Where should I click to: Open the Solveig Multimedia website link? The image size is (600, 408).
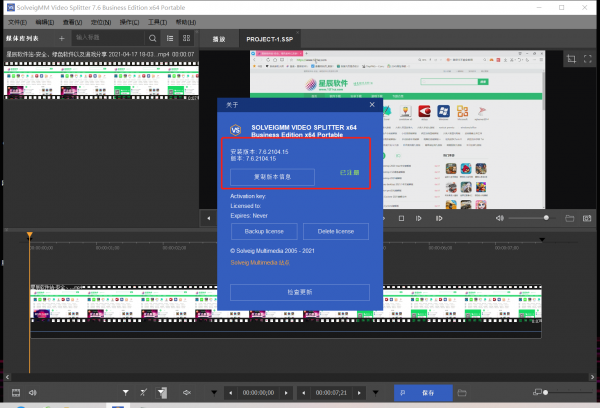pyautogui.click(x=260, y=263)
